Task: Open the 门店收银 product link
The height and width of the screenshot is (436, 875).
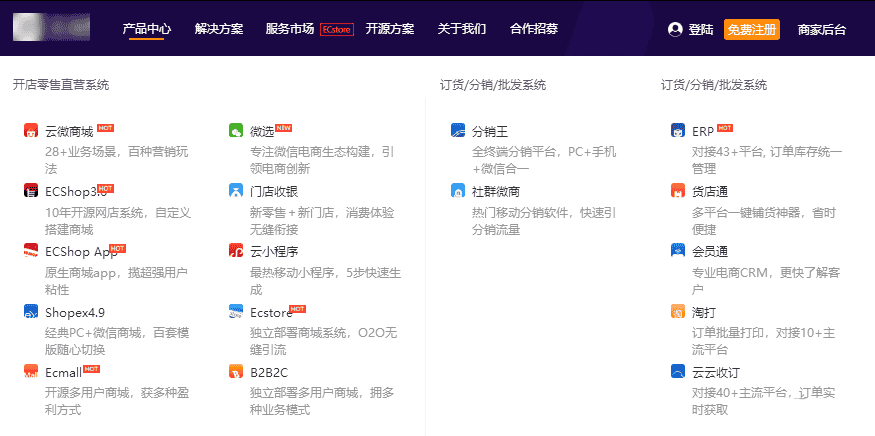Action: [x=274, y=191]
